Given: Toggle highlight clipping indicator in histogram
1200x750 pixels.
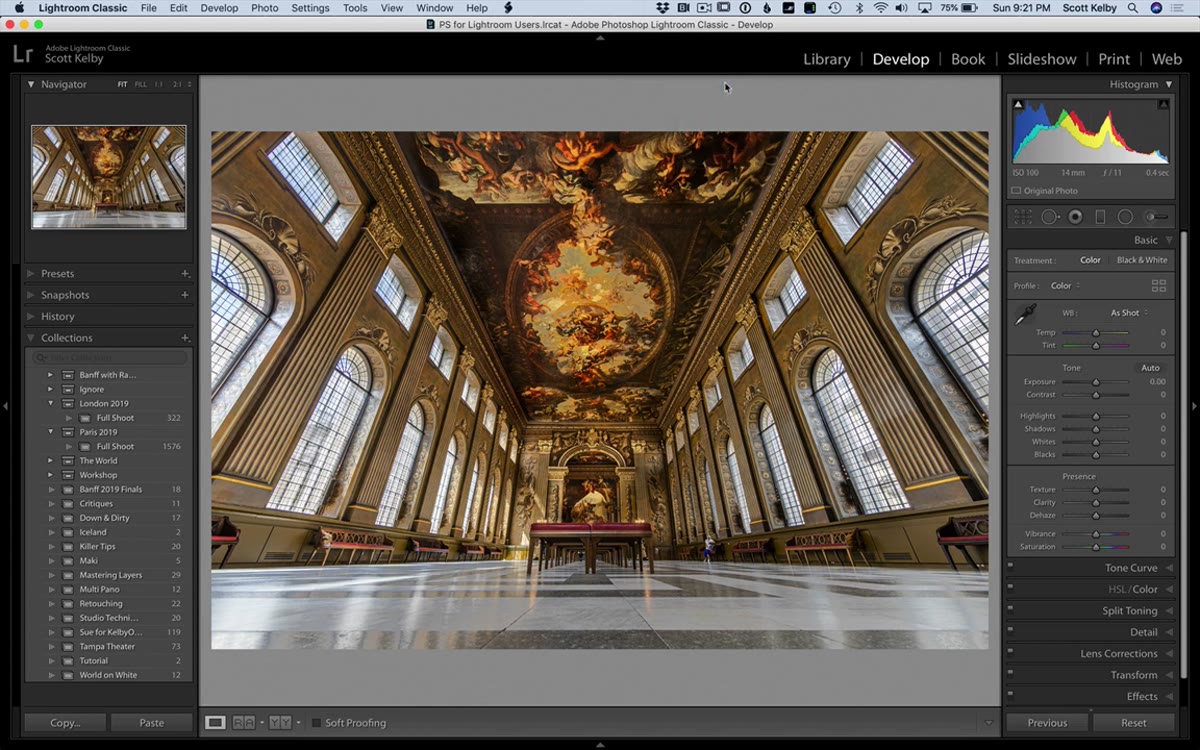Looking at the screenshot, I should pyautogui.click(x=1163, y=104).
